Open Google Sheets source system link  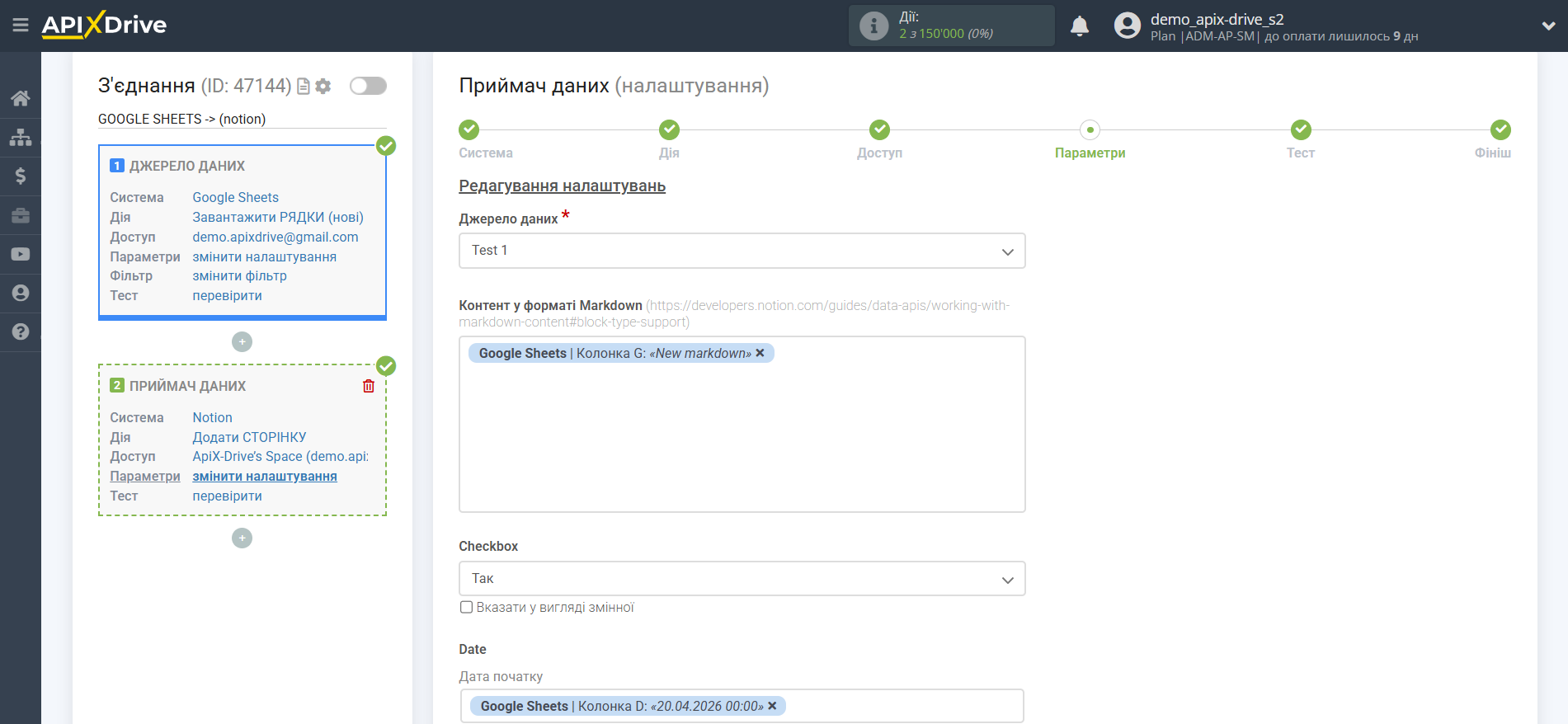(x=235, y=197)
